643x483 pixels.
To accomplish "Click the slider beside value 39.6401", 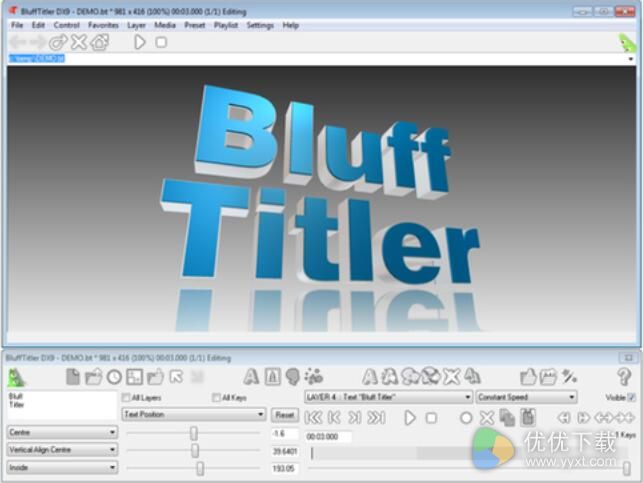I will click(x=194, y=451).
